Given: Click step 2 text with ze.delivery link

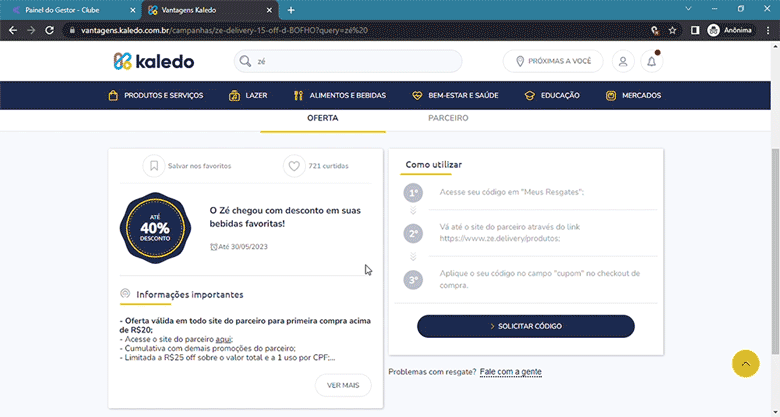Looking at the screenshot, I should 509,233.
